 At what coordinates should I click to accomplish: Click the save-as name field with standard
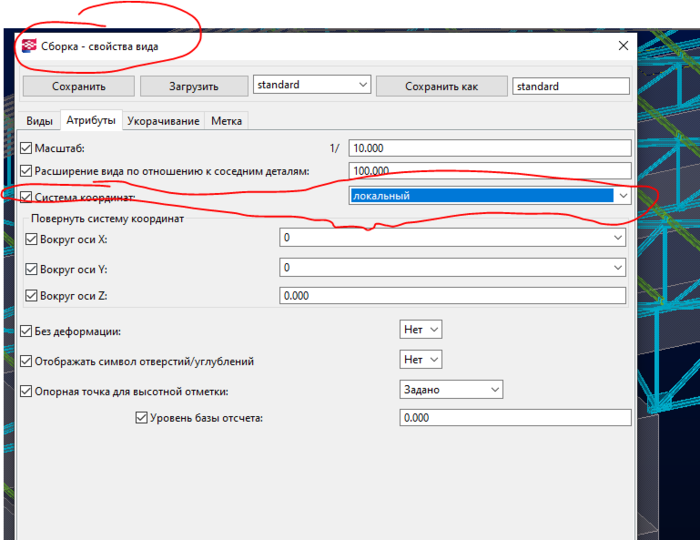pyautogui.click(x=571, y=86)
